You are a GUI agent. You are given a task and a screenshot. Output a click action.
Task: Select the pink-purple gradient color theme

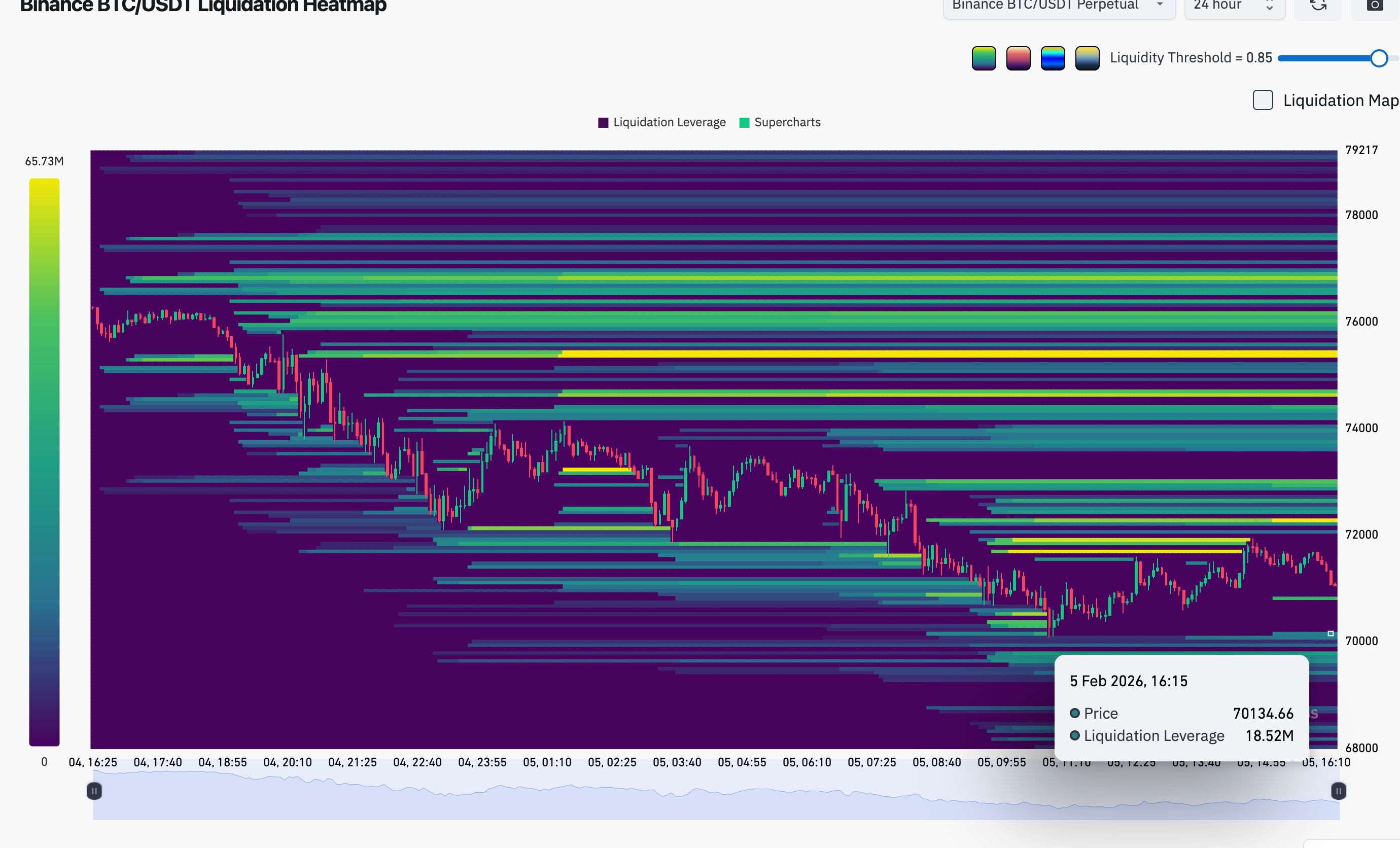[x=1018, y=58]
